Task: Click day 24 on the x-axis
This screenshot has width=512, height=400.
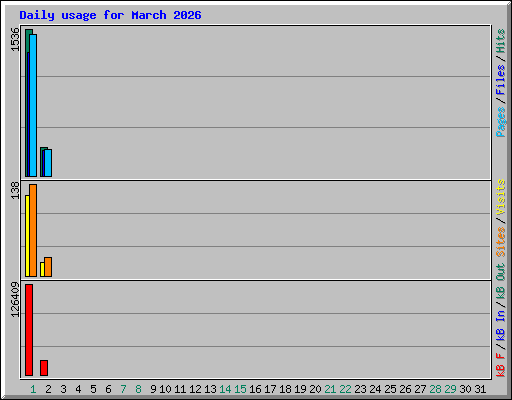Action: (375, 389)
